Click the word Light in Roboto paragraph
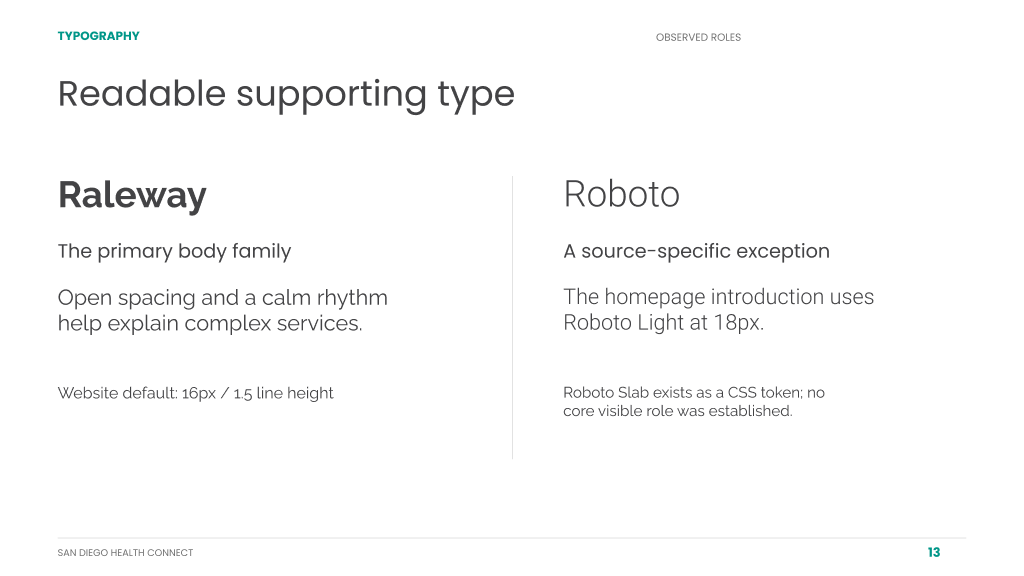This screenshot has height=576, width=1024. pyautogui.click(x=666, y=323)
